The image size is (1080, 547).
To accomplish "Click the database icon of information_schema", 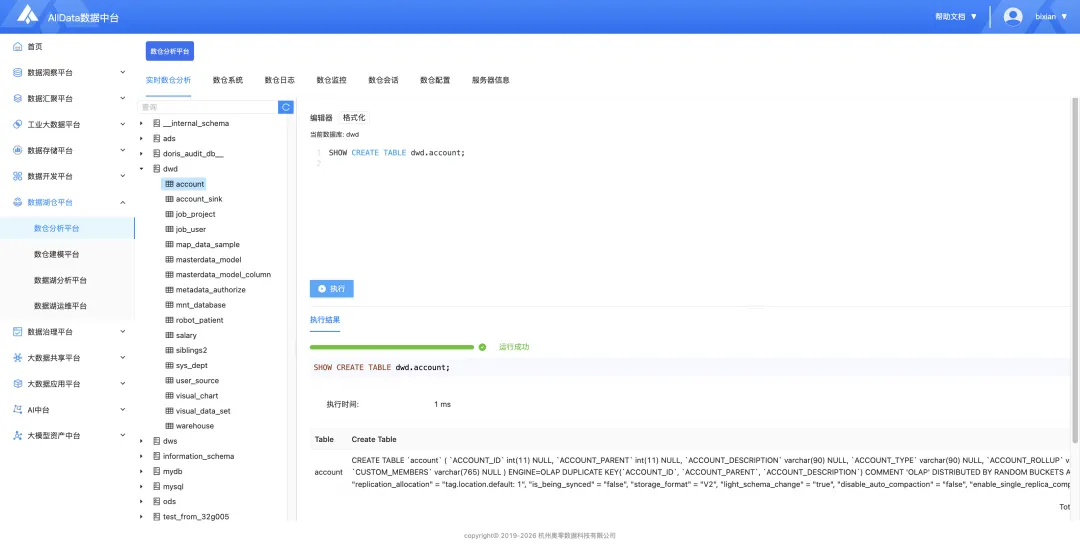I will pyautogui.click(x=156, y=456).
